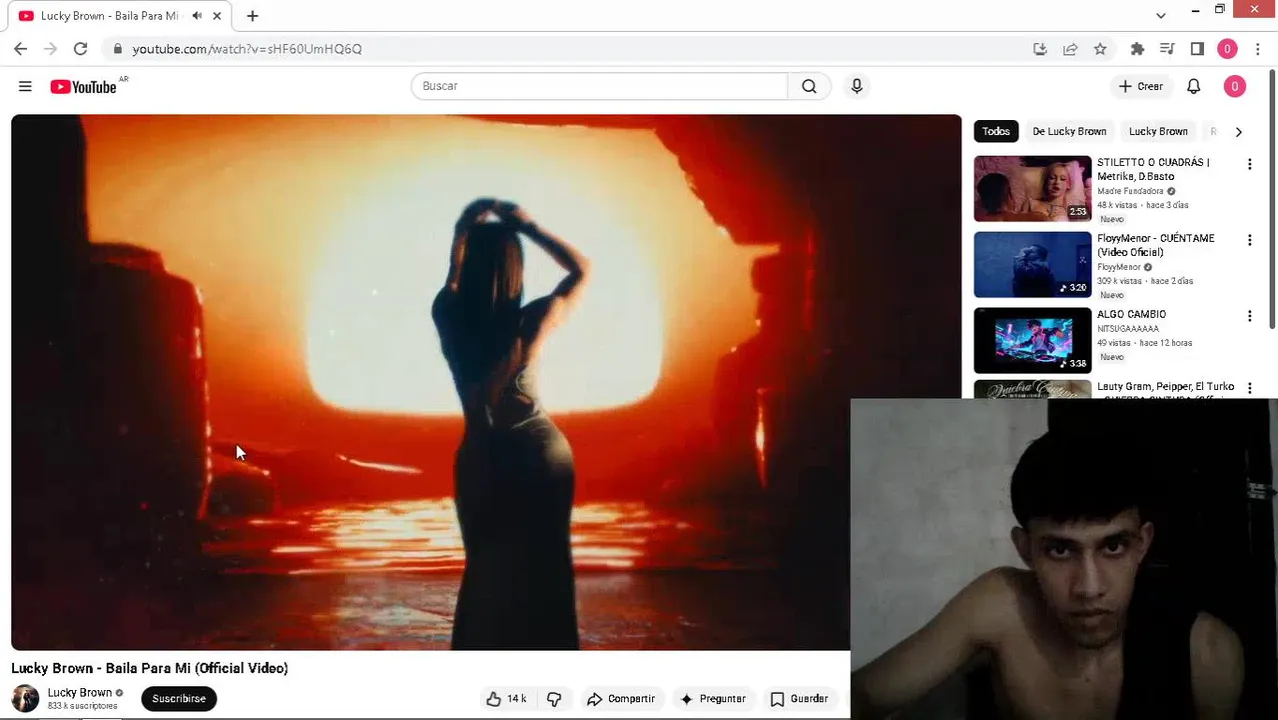Install app icon in address bar
Viewport: 1278px width, 720px height.
pos(1040,48)
